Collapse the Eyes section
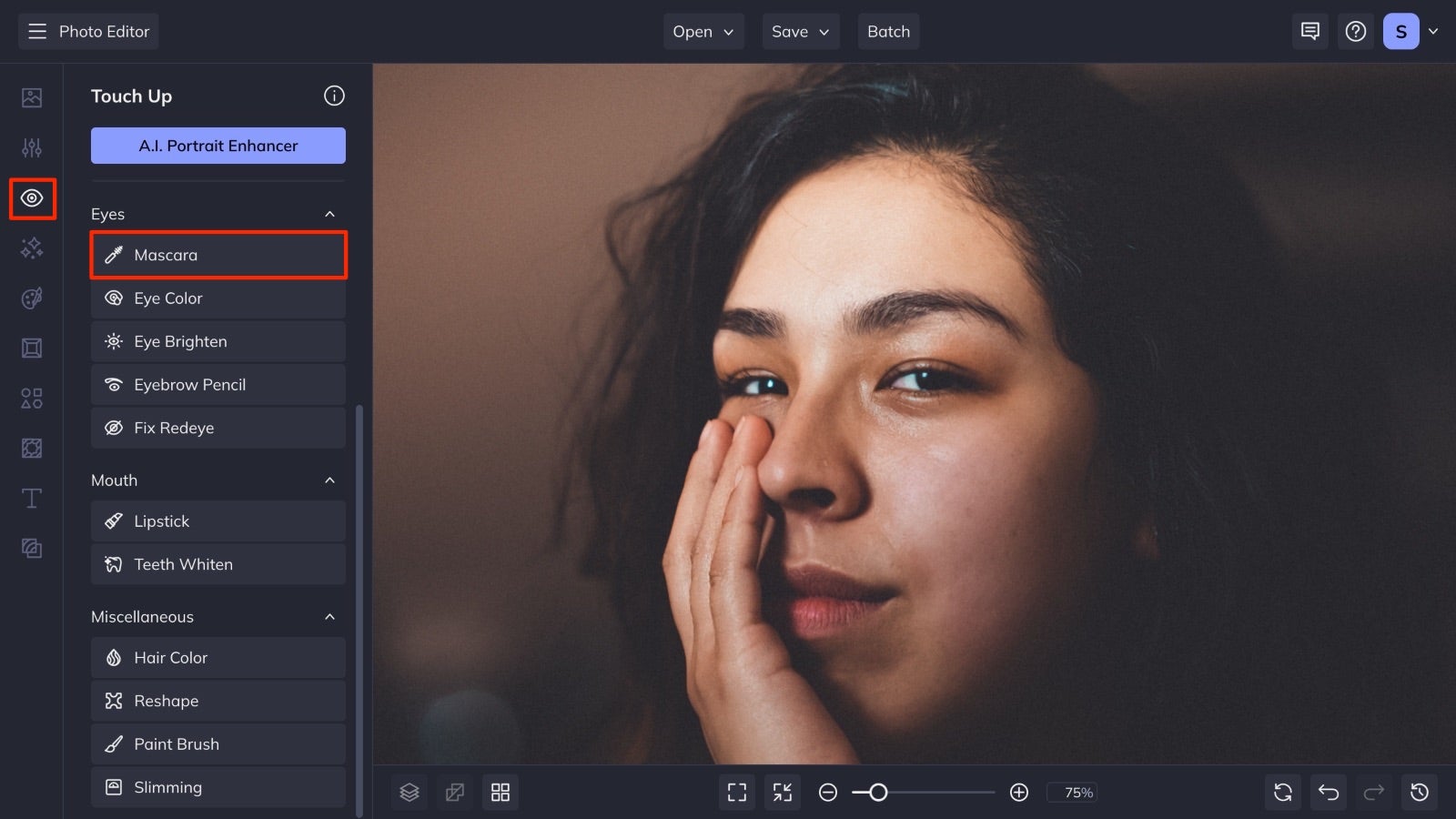Image resolution: width=1456 pixels, height=819 pixels. click(329, 214)
